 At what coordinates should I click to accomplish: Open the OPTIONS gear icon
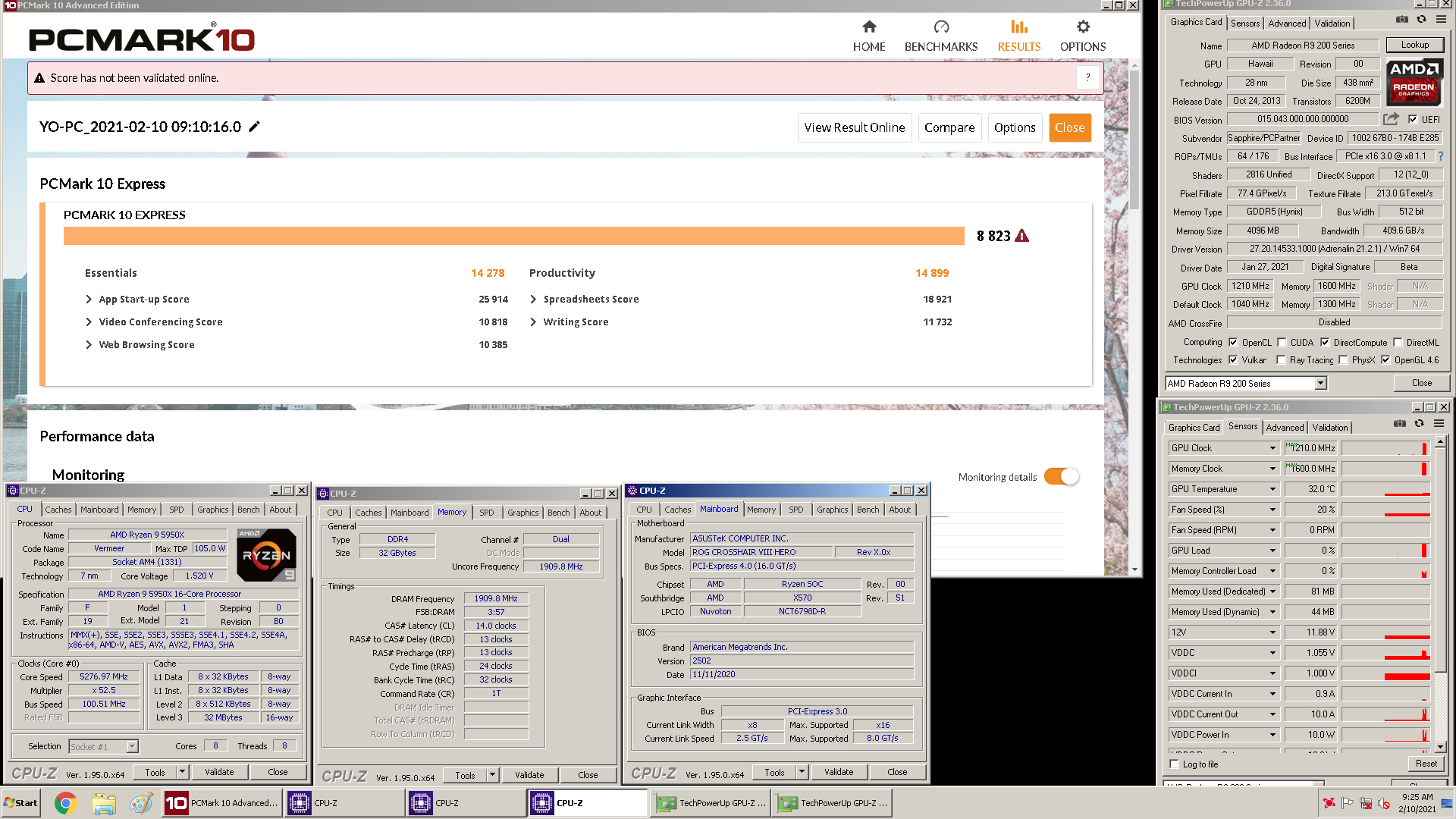click(x=1083, y=27)
